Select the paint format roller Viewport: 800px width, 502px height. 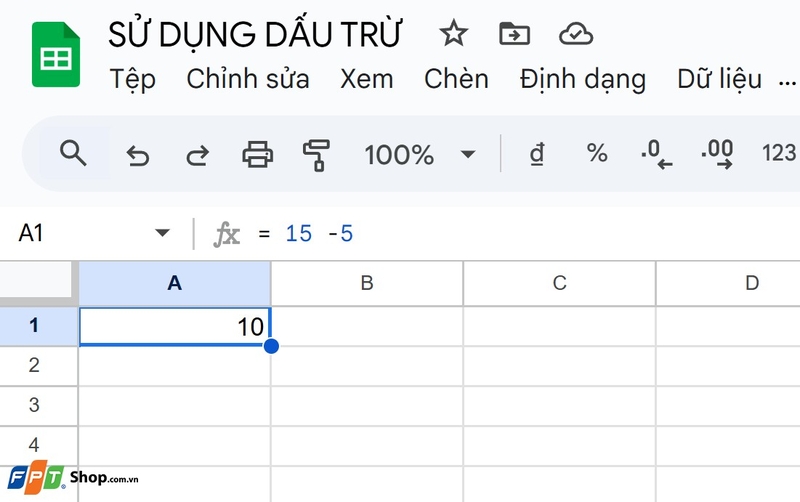coord(316,155)
